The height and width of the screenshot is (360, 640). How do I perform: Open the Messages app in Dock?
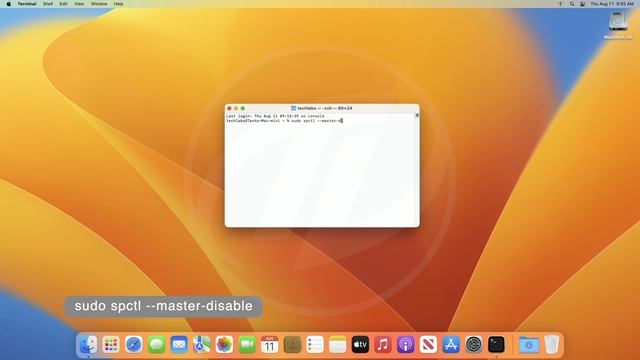(x=156, y=345)
